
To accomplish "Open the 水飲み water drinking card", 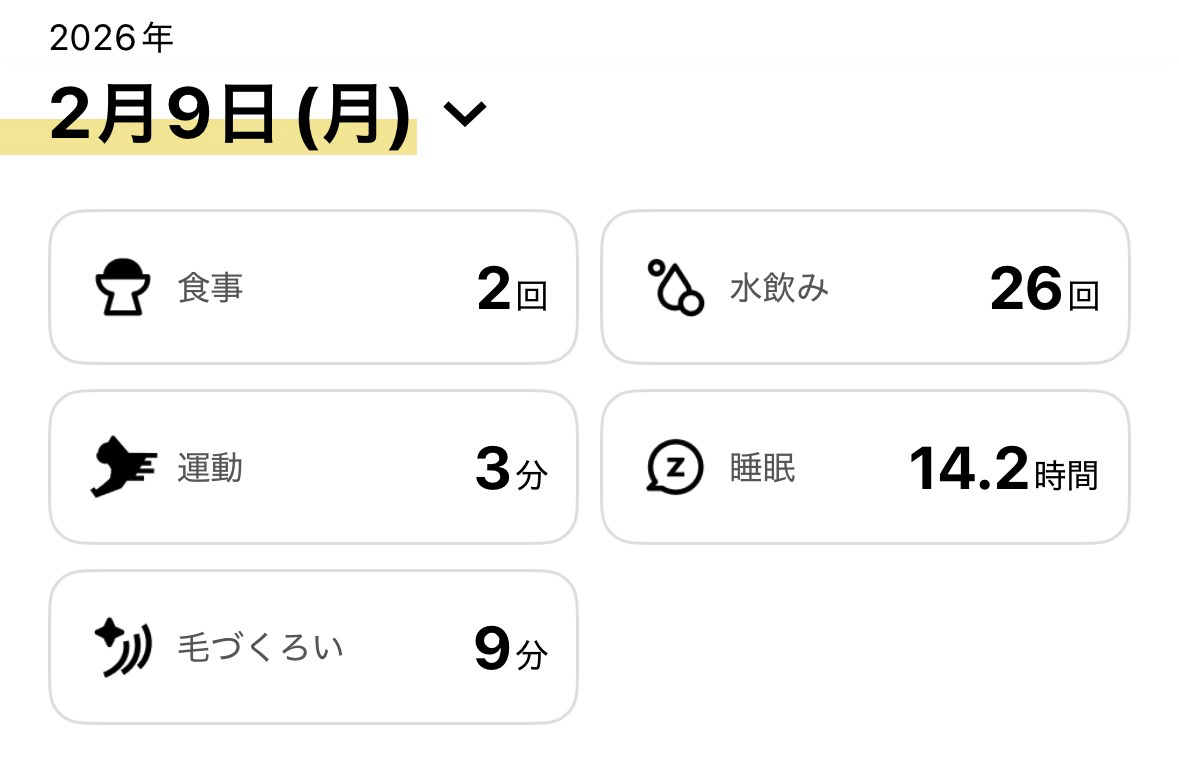I will (x=865, y=288).
